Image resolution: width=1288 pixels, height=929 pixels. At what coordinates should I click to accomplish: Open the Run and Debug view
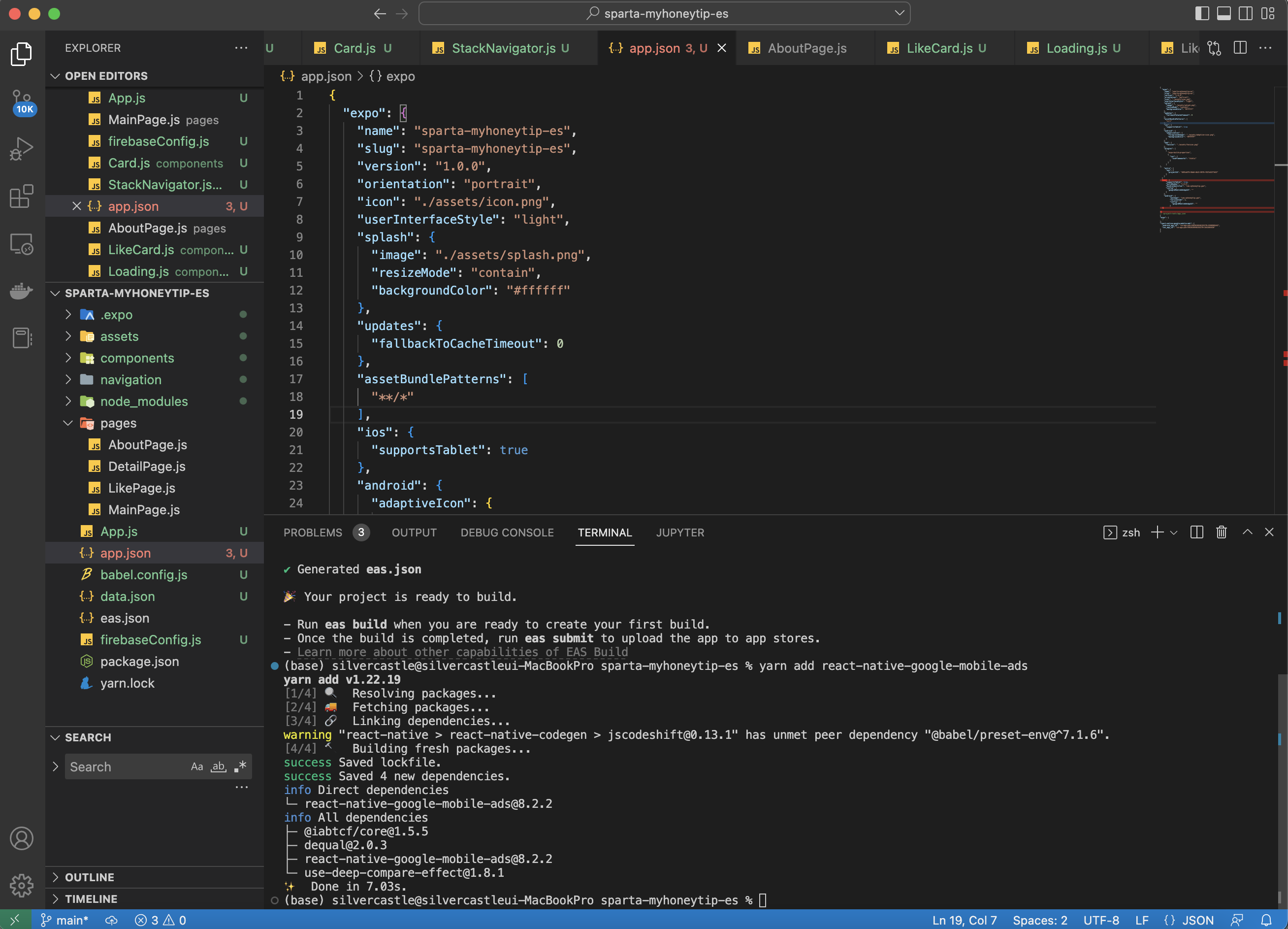click(x=22, y=149)
